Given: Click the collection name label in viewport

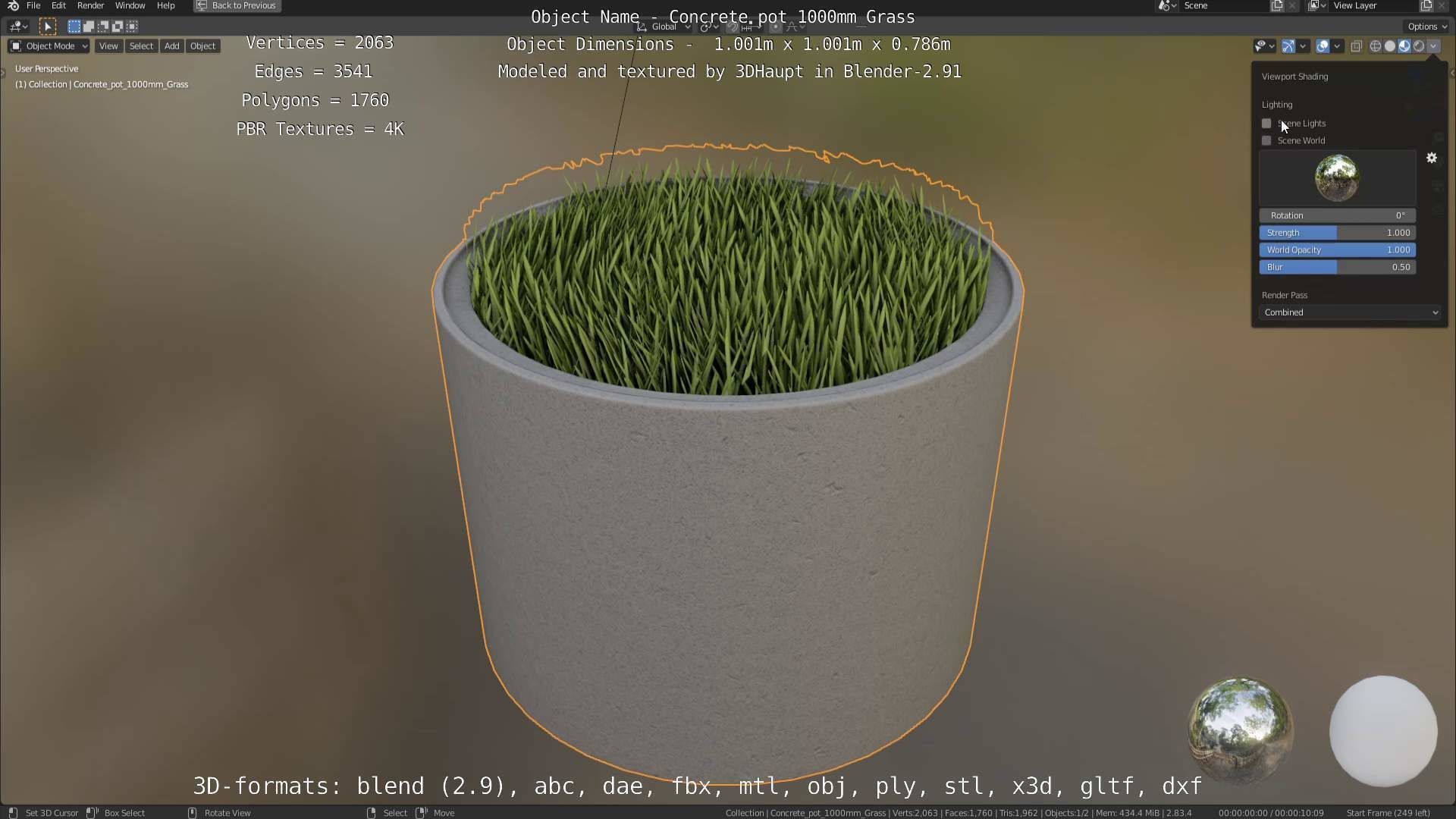Looking at the screenshot, I should pos(102,84).
